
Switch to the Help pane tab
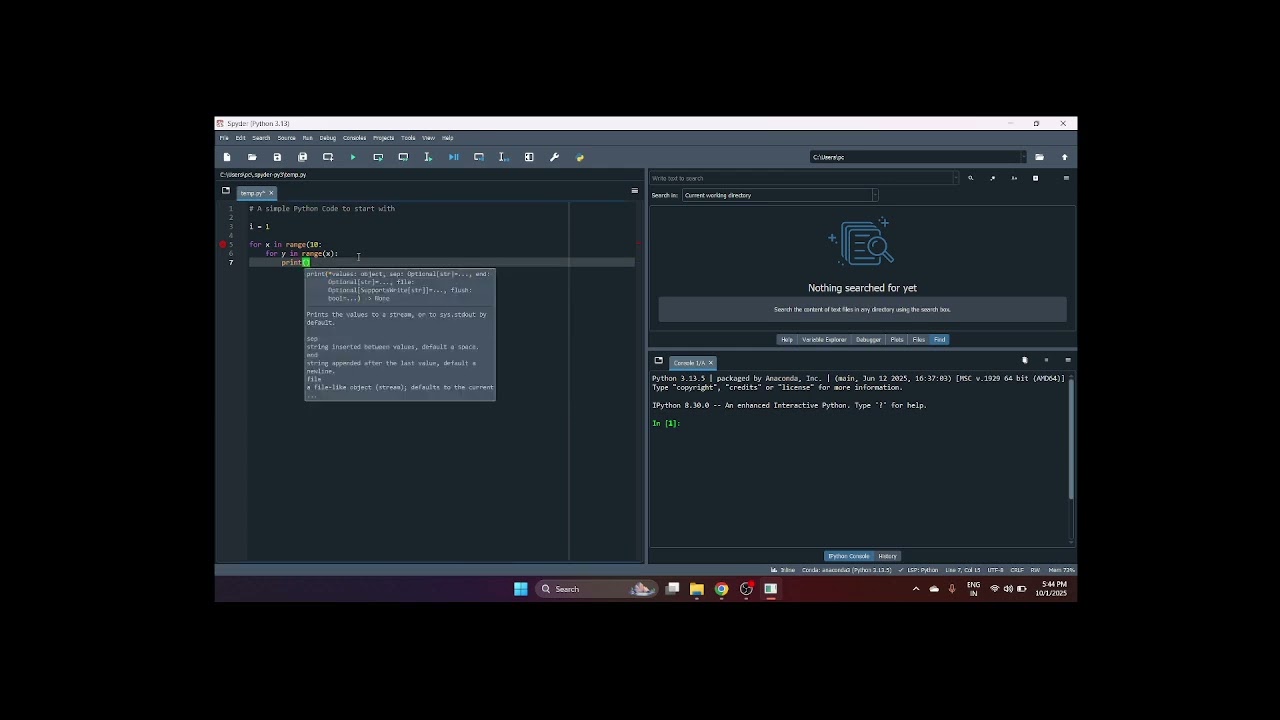click(x=787, y=340)
